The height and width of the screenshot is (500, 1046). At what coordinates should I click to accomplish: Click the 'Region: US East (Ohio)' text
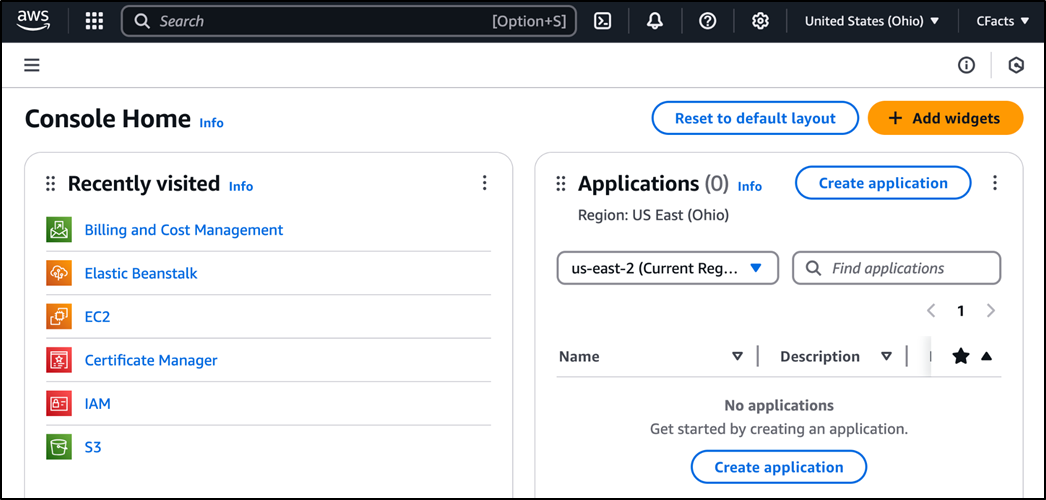point(653,215)
